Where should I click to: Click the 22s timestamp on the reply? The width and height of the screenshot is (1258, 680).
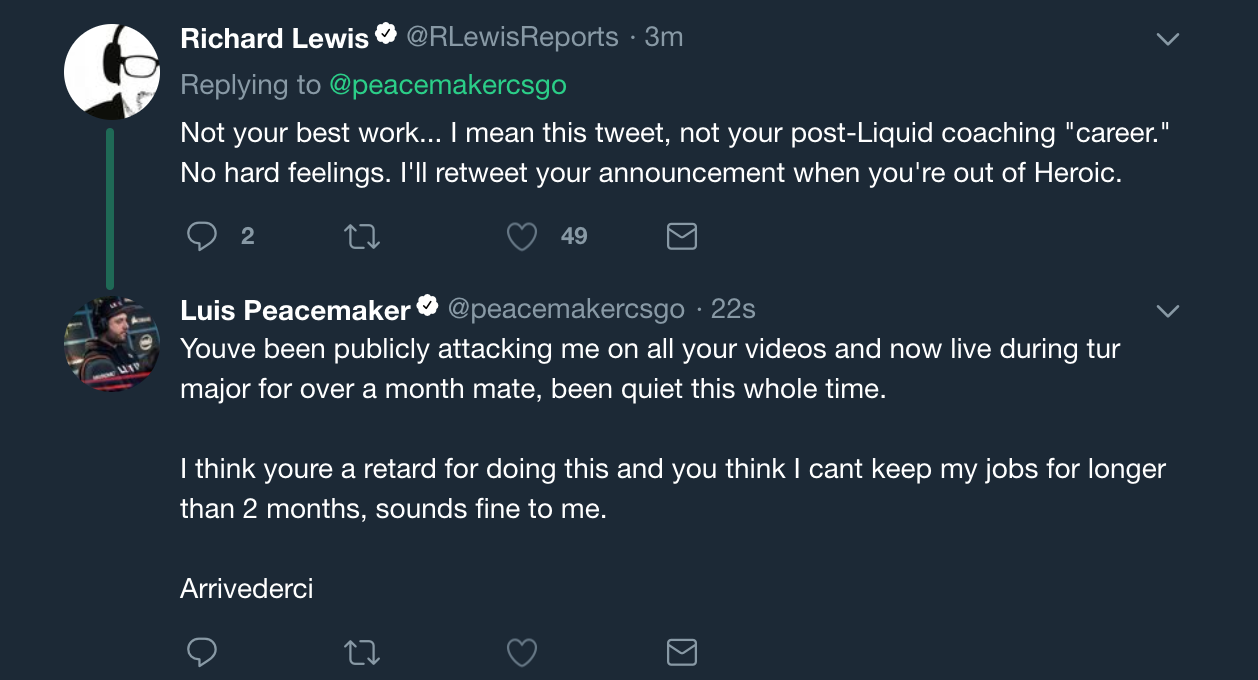click(733, 309)
